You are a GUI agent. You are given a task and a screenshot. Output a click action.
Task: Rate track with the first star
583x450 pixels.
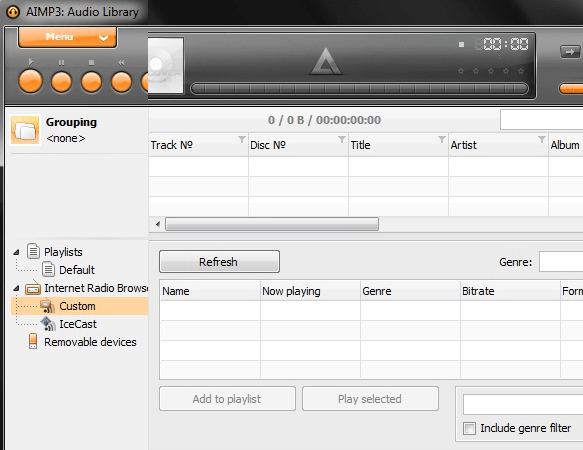pyautogui.click(x=461, y=71)
